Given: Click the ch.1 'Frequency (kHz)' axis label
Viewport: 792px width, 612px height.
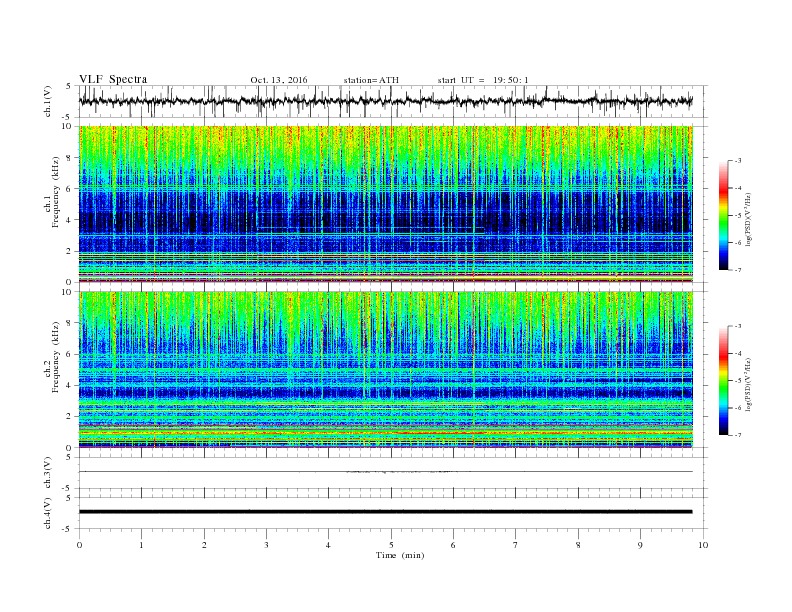Looking at the screenshot, I should click(x=55, y=191).
